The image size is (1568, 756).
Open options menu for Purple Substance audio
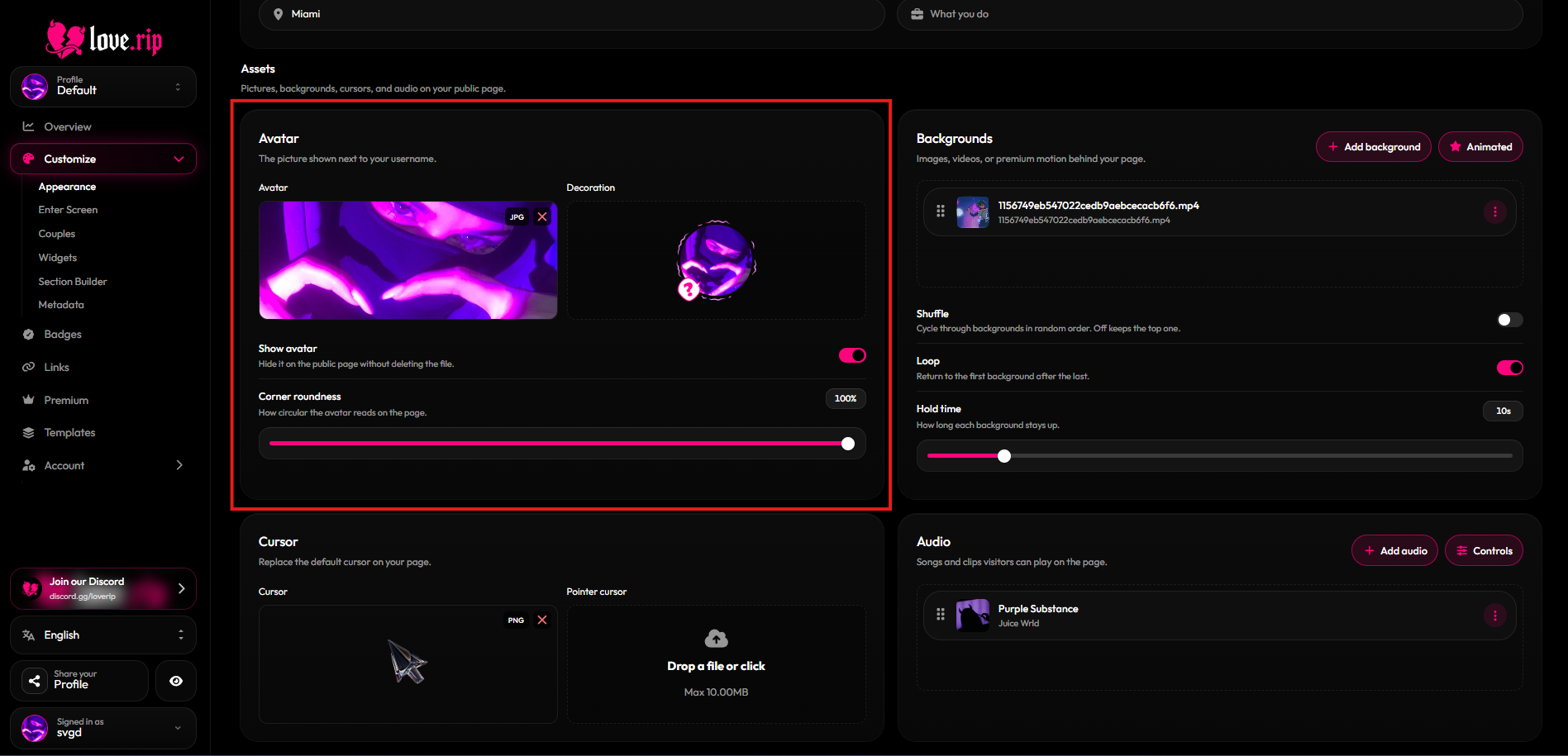(x=1494, y=616)
